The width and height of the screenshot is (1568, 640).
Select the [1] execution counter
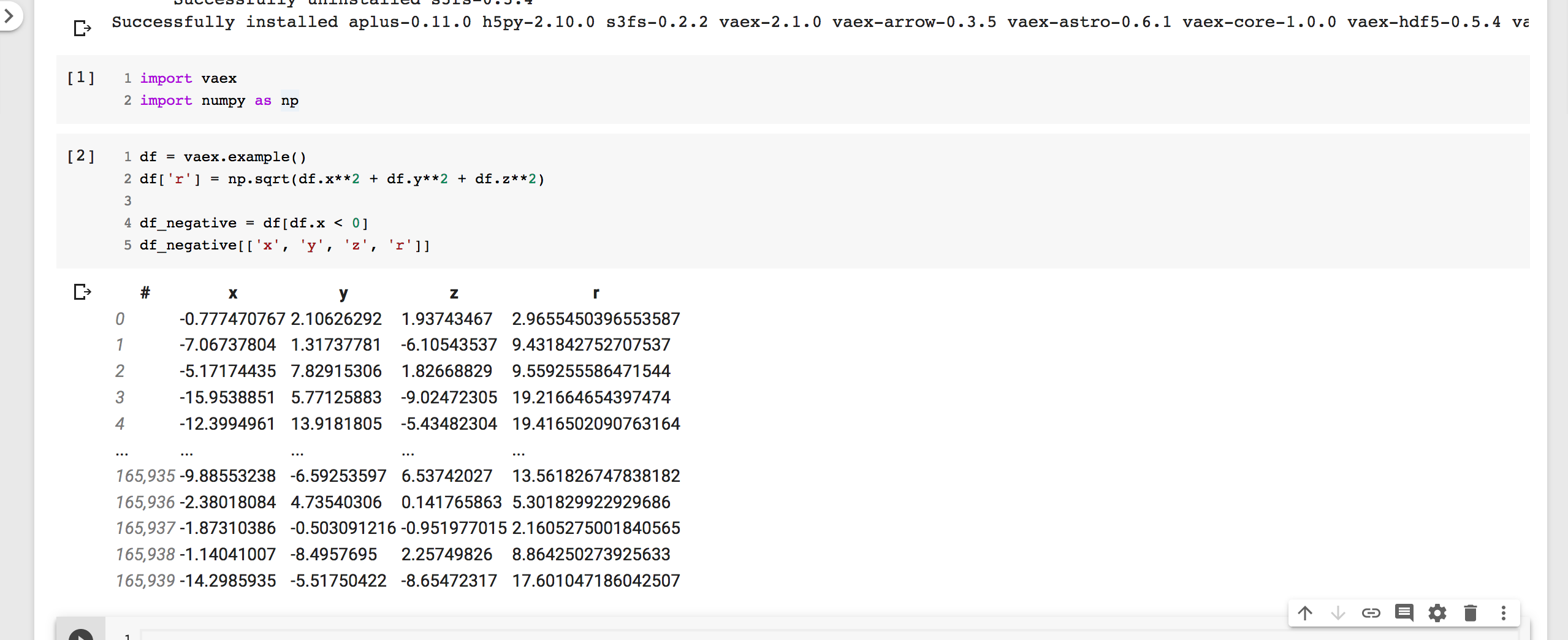pyautogui.click(x=81, y=78)
